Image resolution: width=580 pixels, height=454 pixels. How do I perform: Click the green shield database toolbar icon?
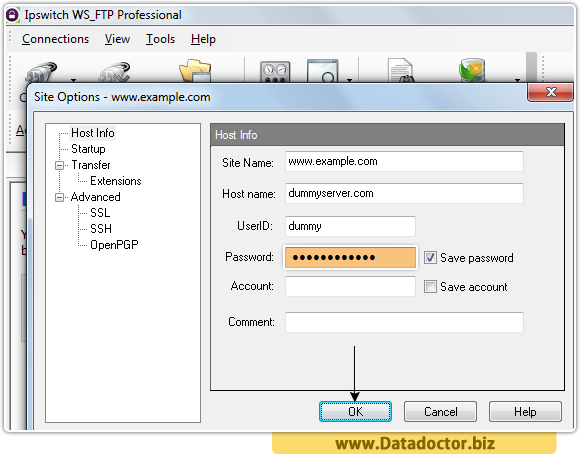[472, 70]
